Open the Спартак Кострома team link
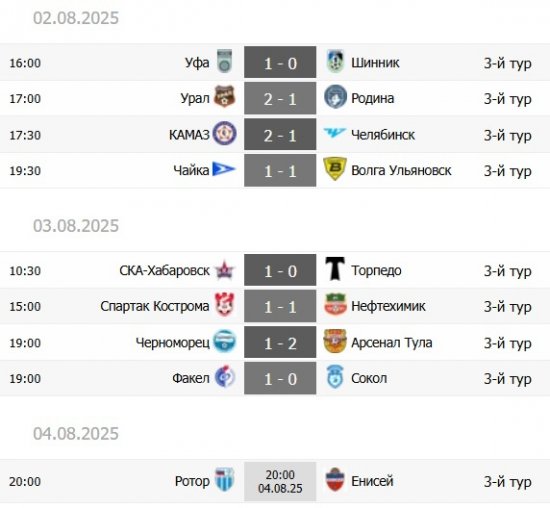The width and height of the screenshot is (550, 508). tap(155, 306)
